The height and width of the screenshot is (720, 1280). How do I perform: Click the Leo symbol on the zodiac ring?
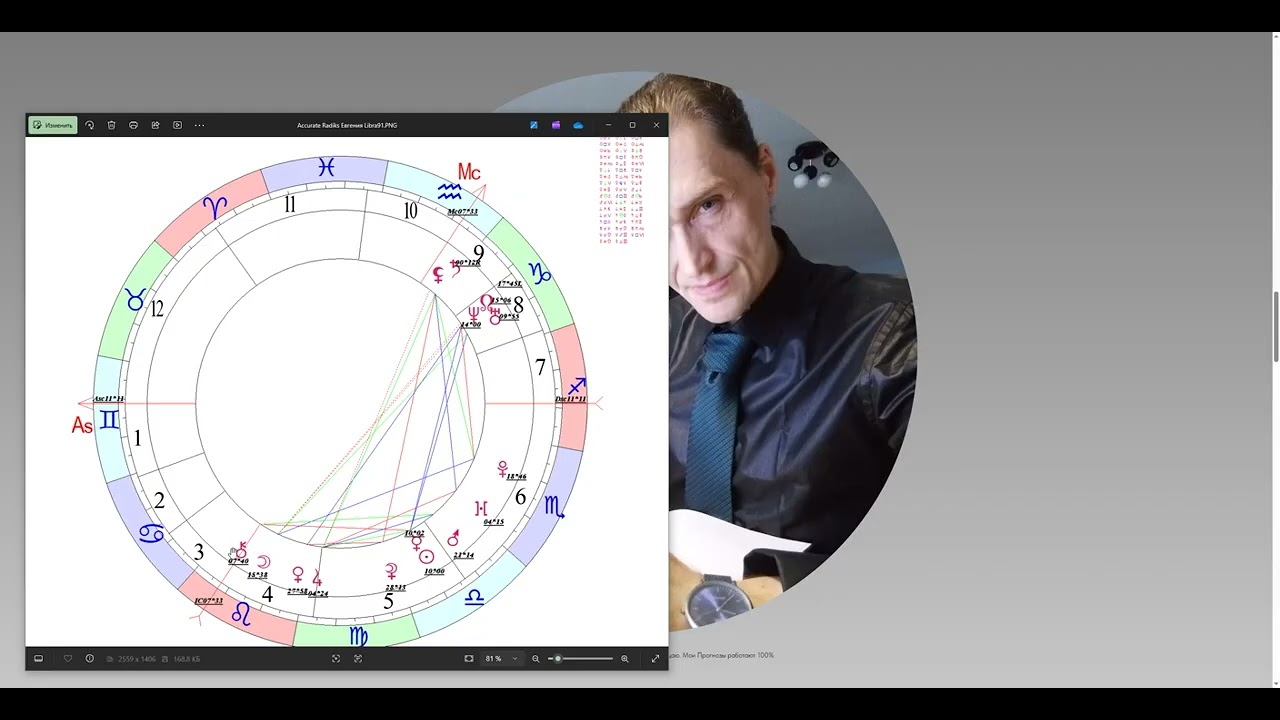(241, 614)
